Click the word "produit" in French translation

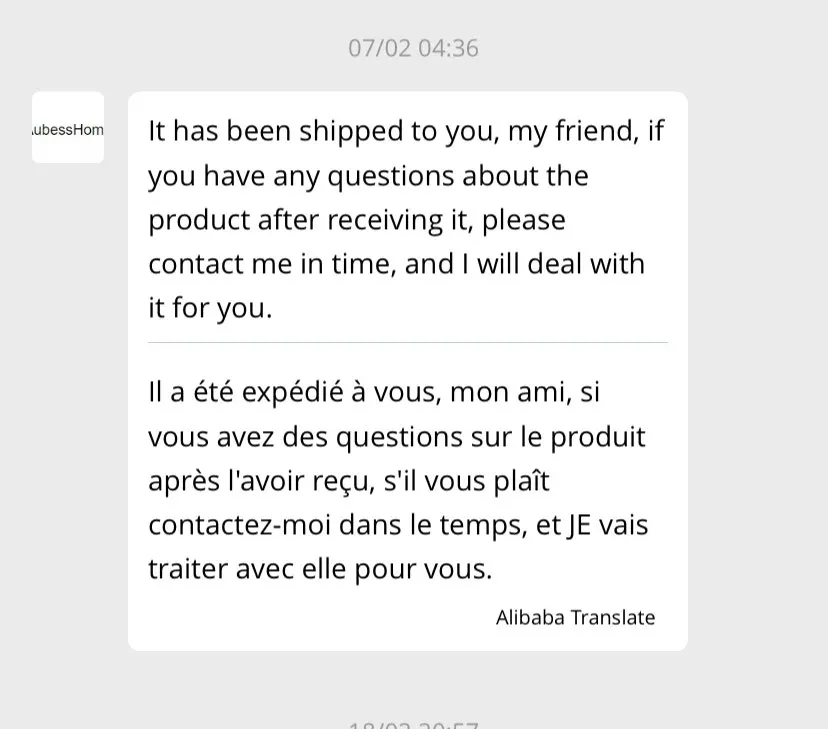[x=598, y=437]
